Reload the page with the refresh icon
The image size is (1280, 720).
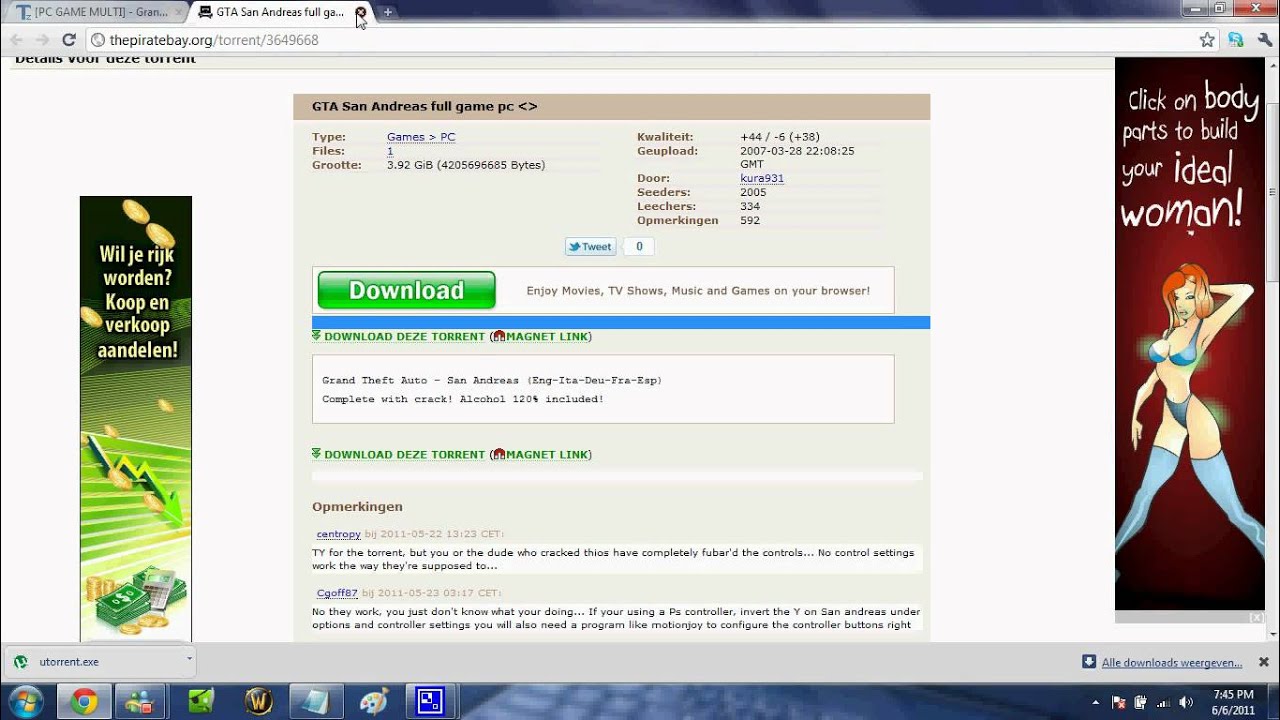coord(68,40)
